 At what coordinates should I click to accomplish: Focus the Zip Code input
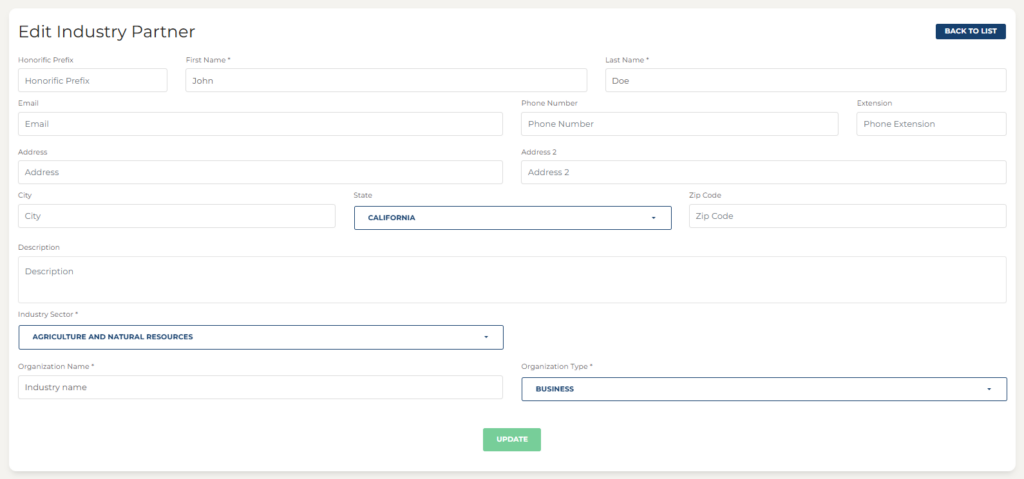[848, 216]
